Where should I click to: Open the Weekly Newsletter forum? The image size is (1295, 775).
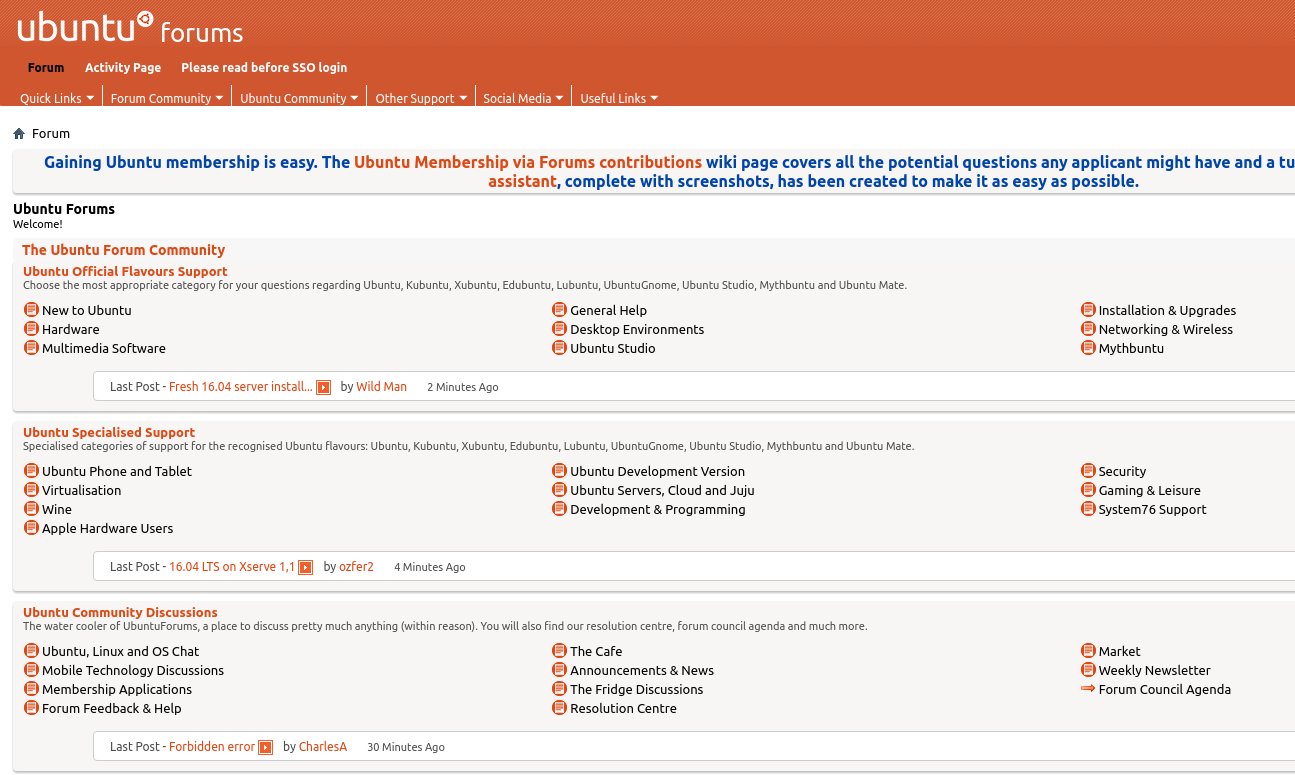point(1155,670)
